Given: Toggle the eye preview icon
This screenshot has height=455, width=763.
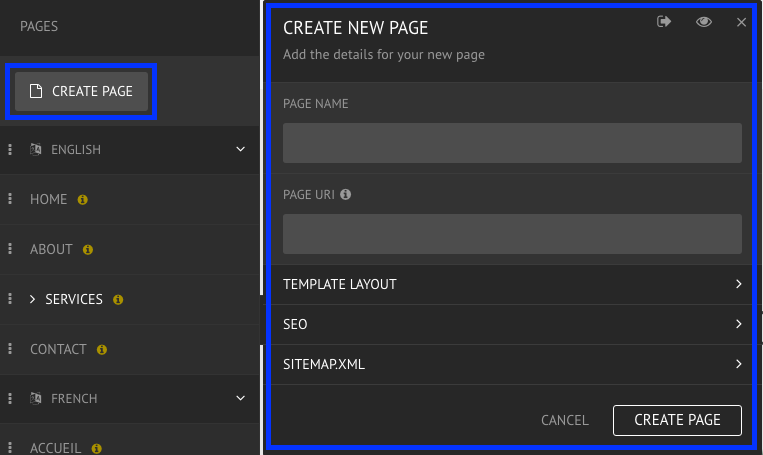Looking at the screenshot, I should pos(704,22).
